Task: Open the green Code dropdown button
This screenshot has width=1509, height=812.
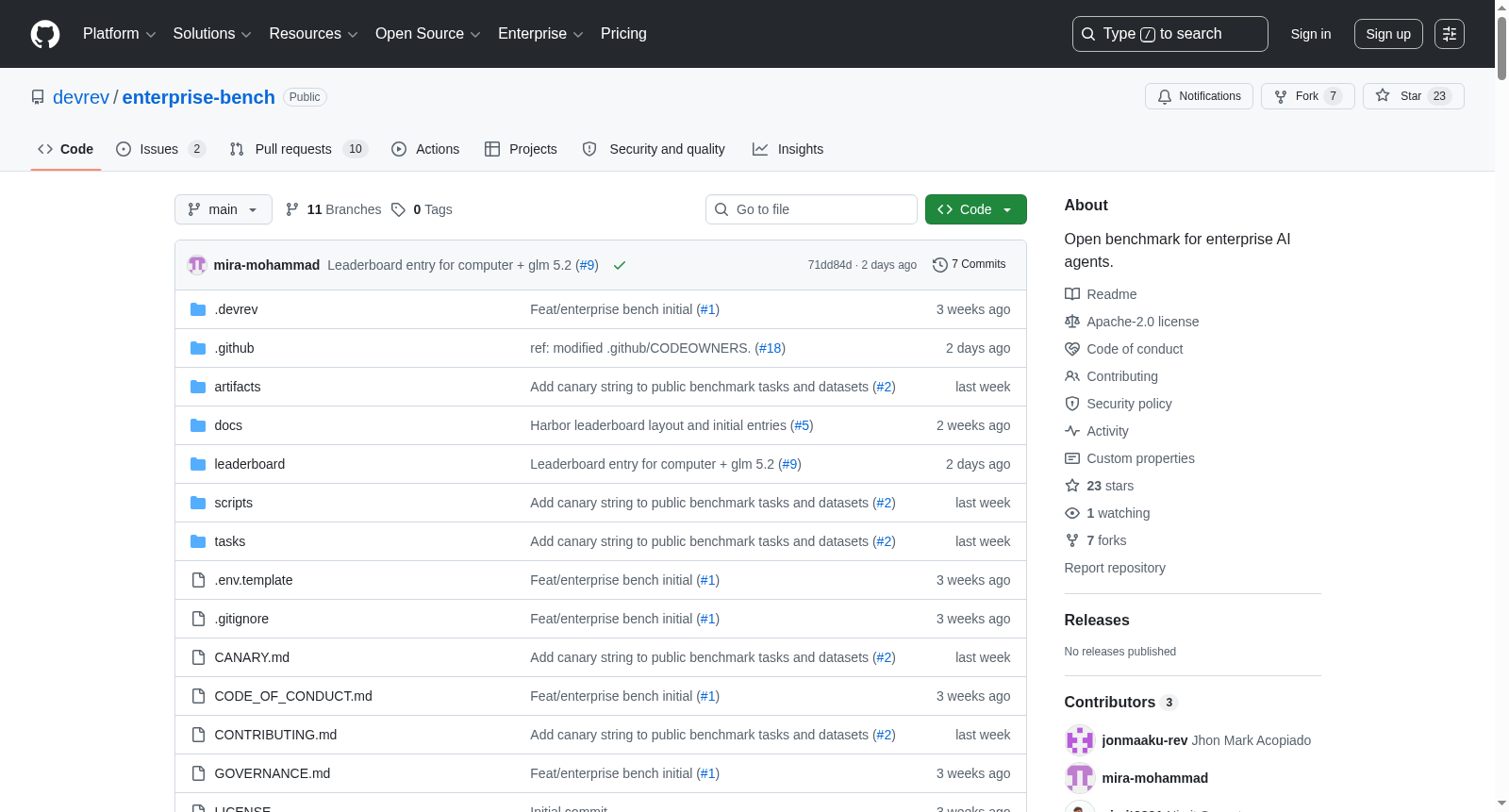Action: [975, 209]
